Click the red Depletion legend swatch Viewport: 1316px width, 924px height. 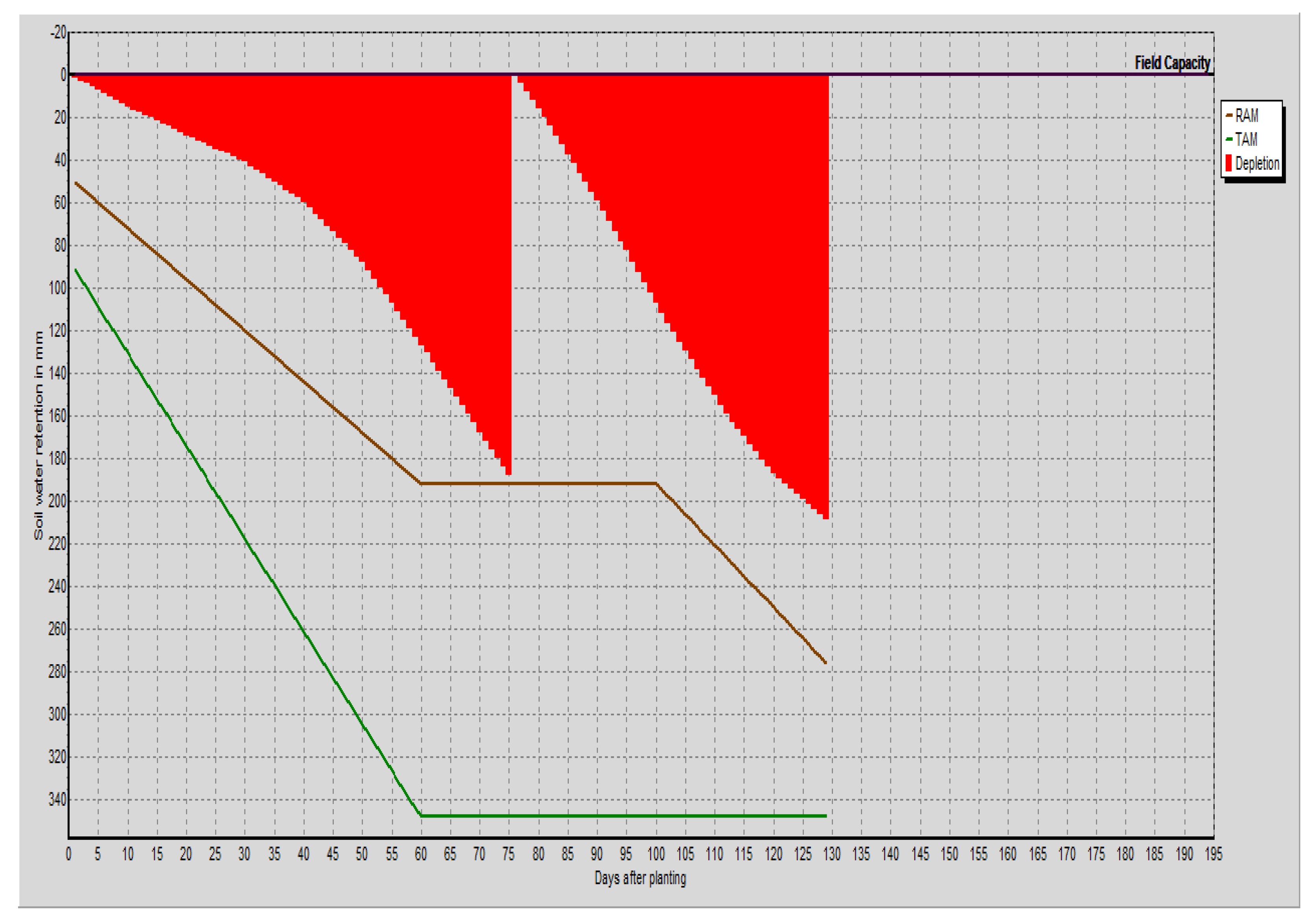[1228, 163]
